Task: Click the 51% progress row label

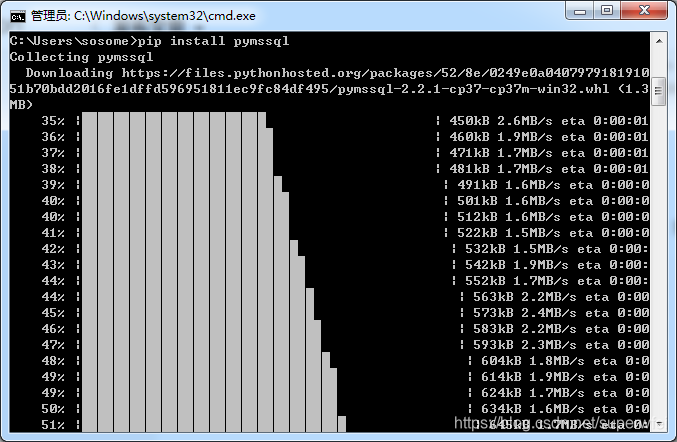Action: pyautogui.click(x=53, y=424)
